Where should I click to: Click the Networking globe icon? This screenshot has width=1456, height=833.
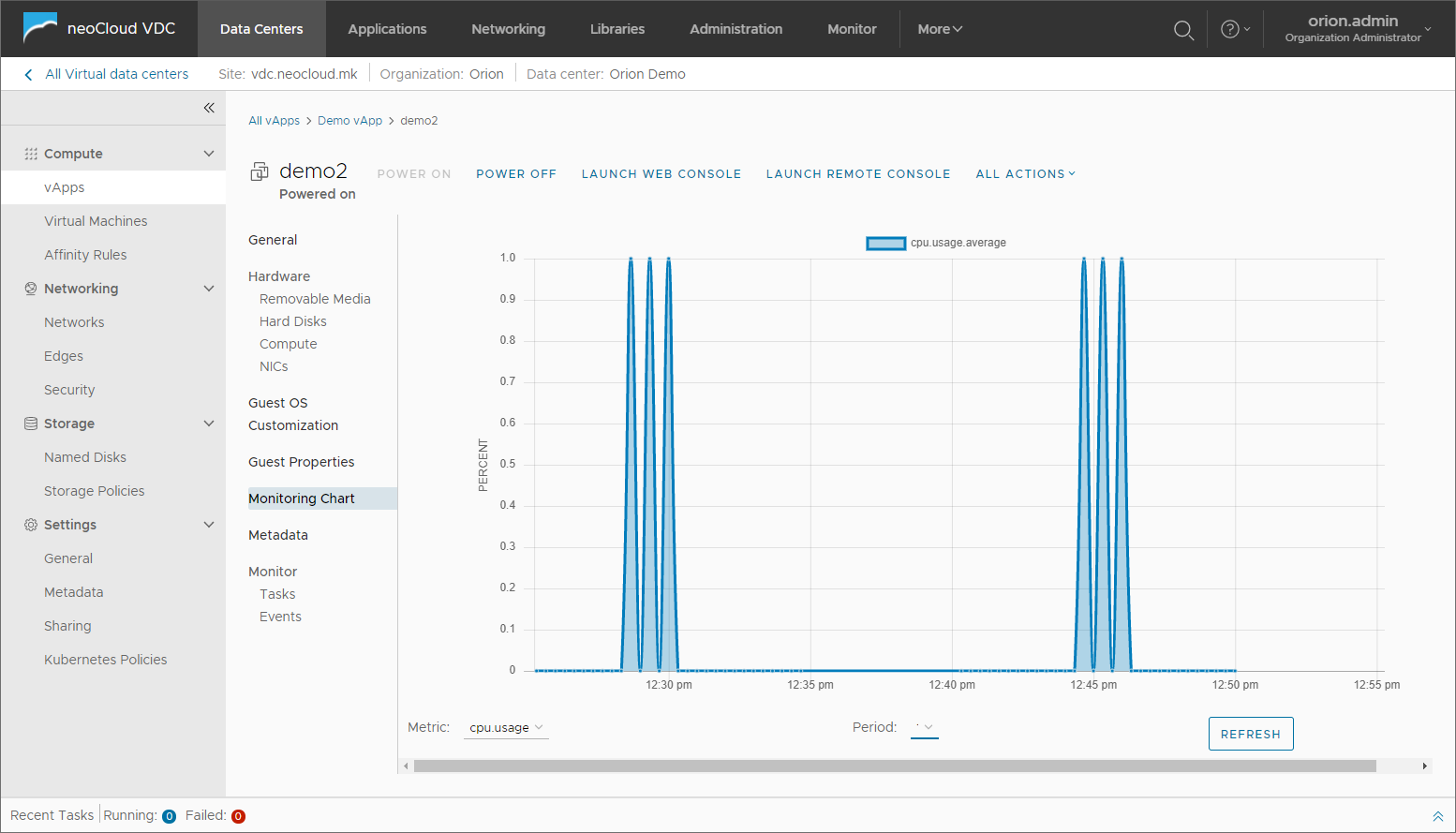[31, 289]
